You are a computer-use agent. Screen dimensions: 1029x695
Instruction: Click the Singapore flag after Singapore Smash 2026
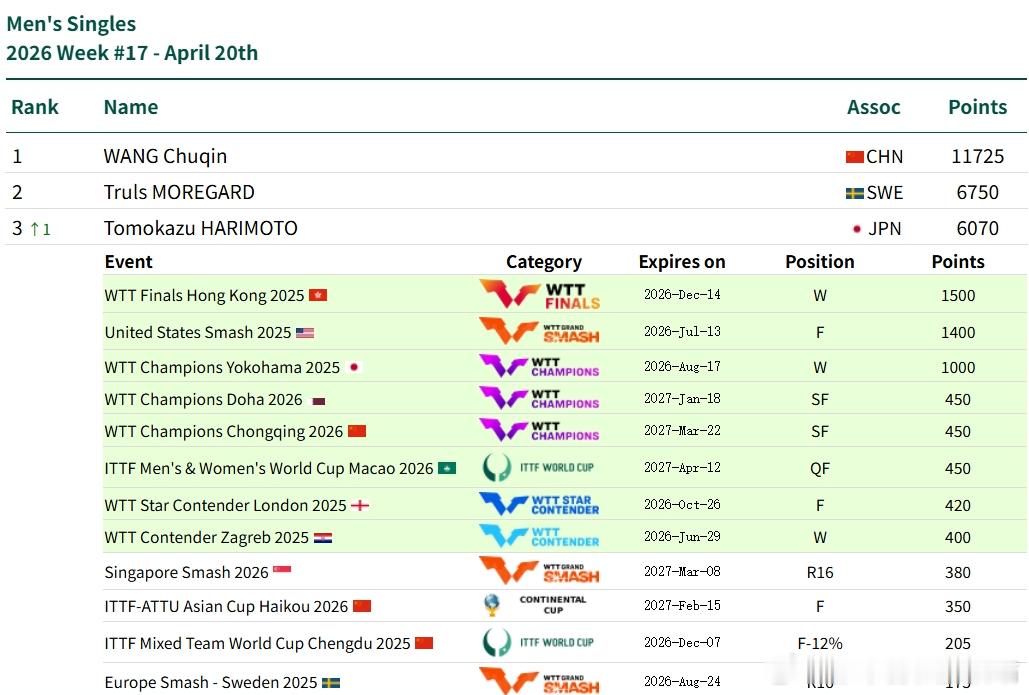(282, 569)
